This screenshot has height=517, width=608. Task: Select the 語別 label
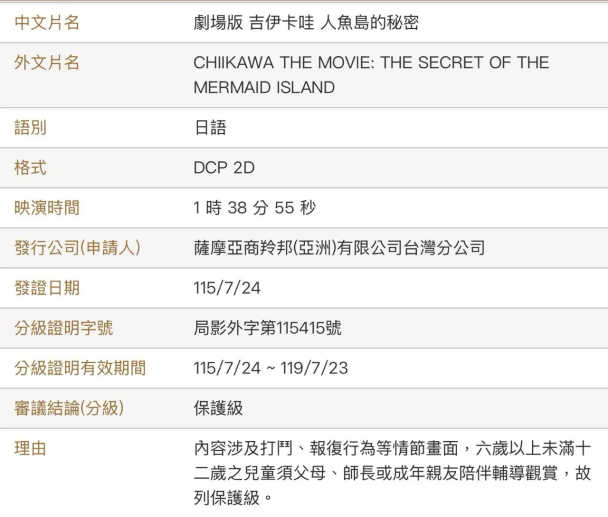pos(31,128)
